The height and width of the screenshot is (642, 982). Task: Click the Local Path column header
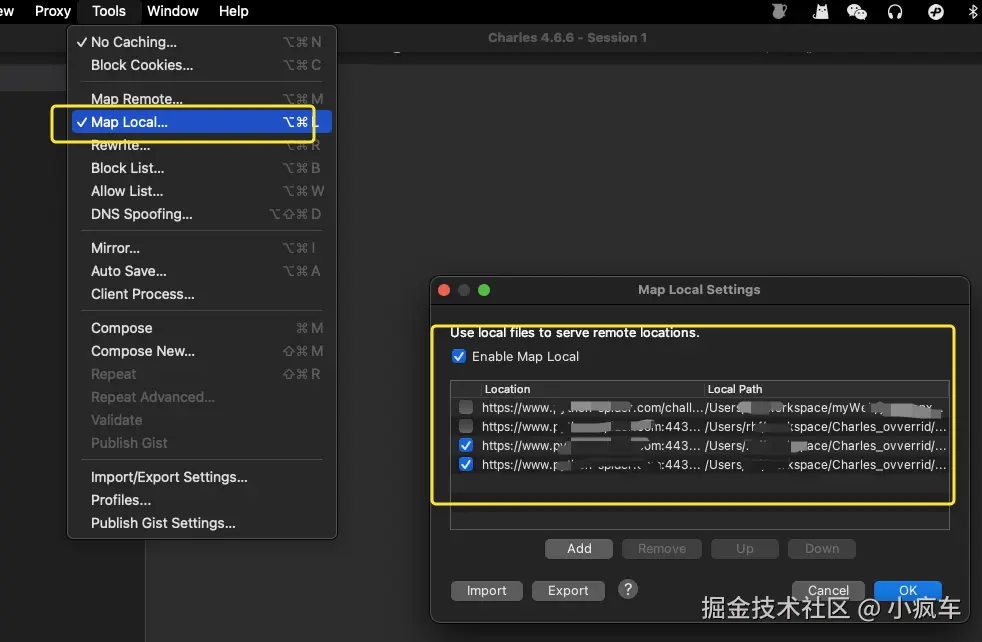[x=827, y=389]
